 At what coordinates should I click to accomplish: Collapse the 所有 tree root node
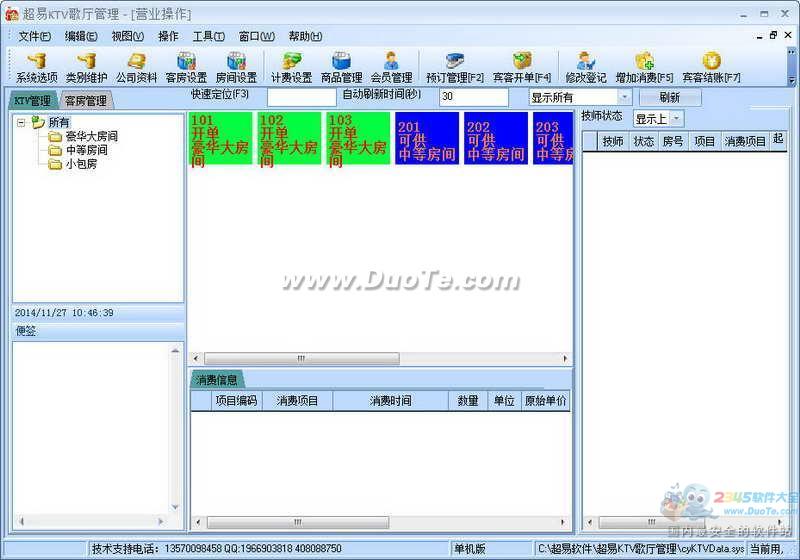click(x=21, y=122)
